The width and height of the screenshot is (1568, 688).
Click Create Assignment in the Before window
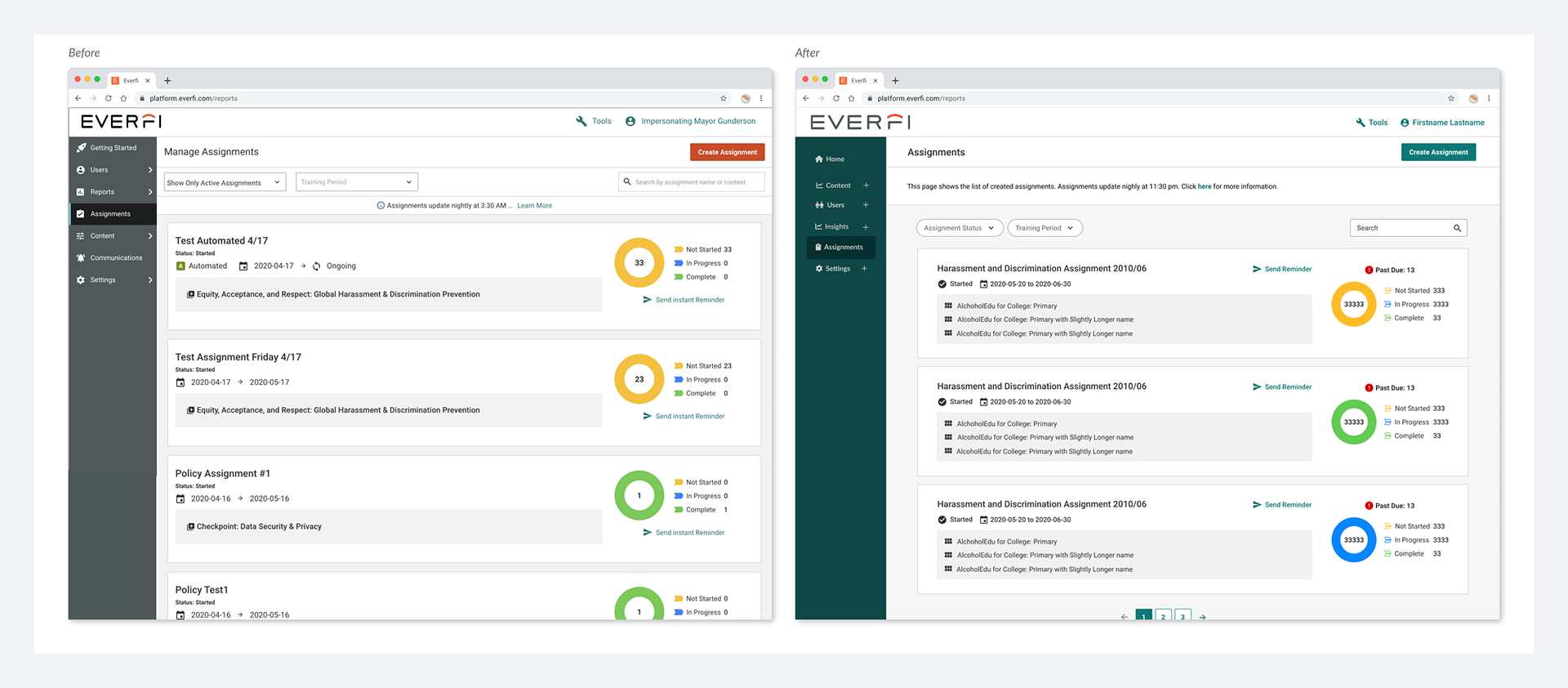[727, 152]
